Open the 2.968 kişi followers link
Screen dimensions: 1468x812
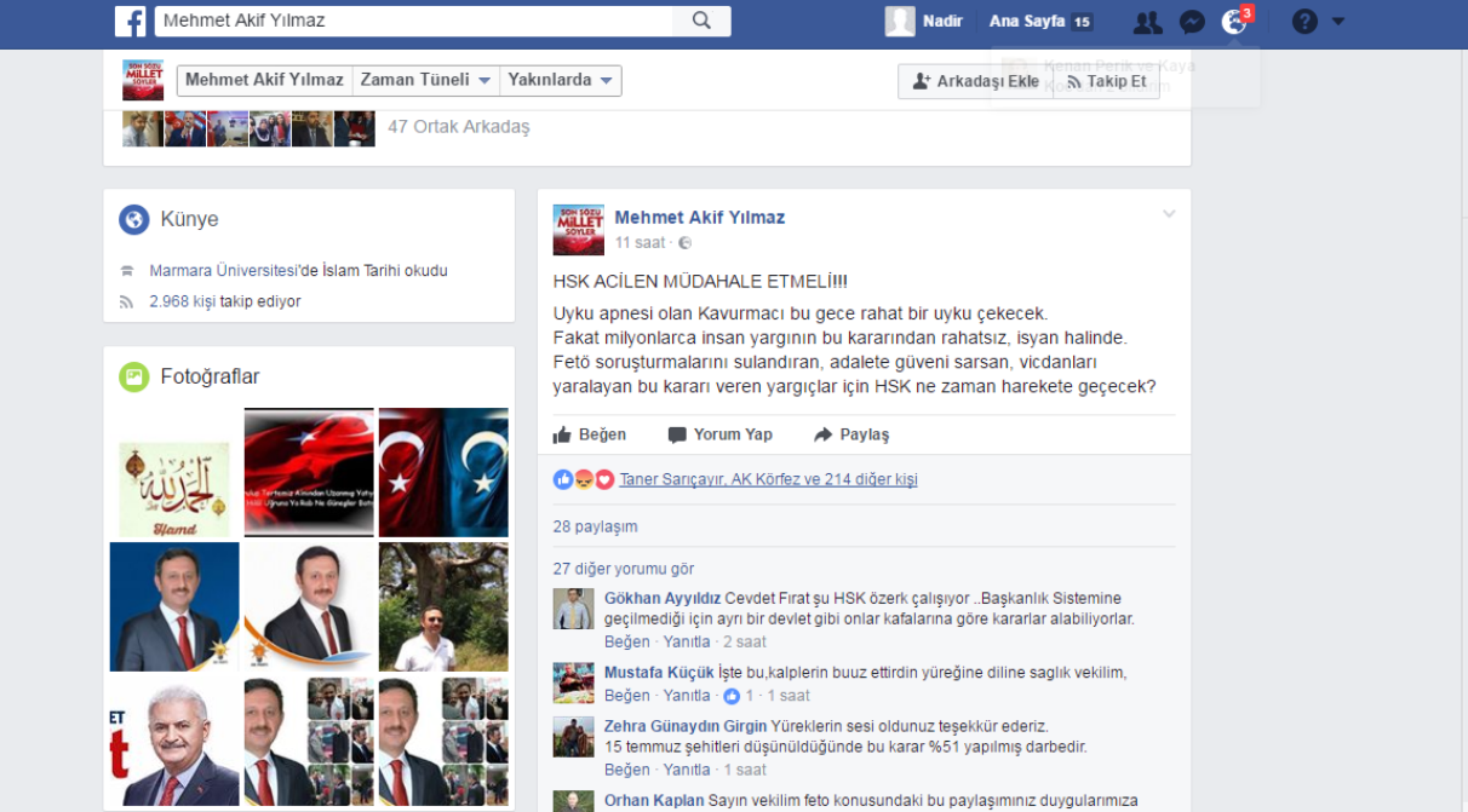pyautogui.click(x=182, y=301)
